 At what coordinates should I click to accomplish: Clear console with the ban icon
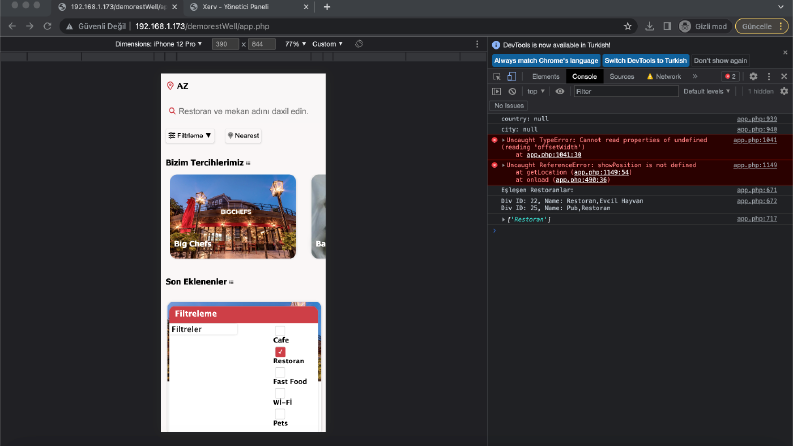512,92
